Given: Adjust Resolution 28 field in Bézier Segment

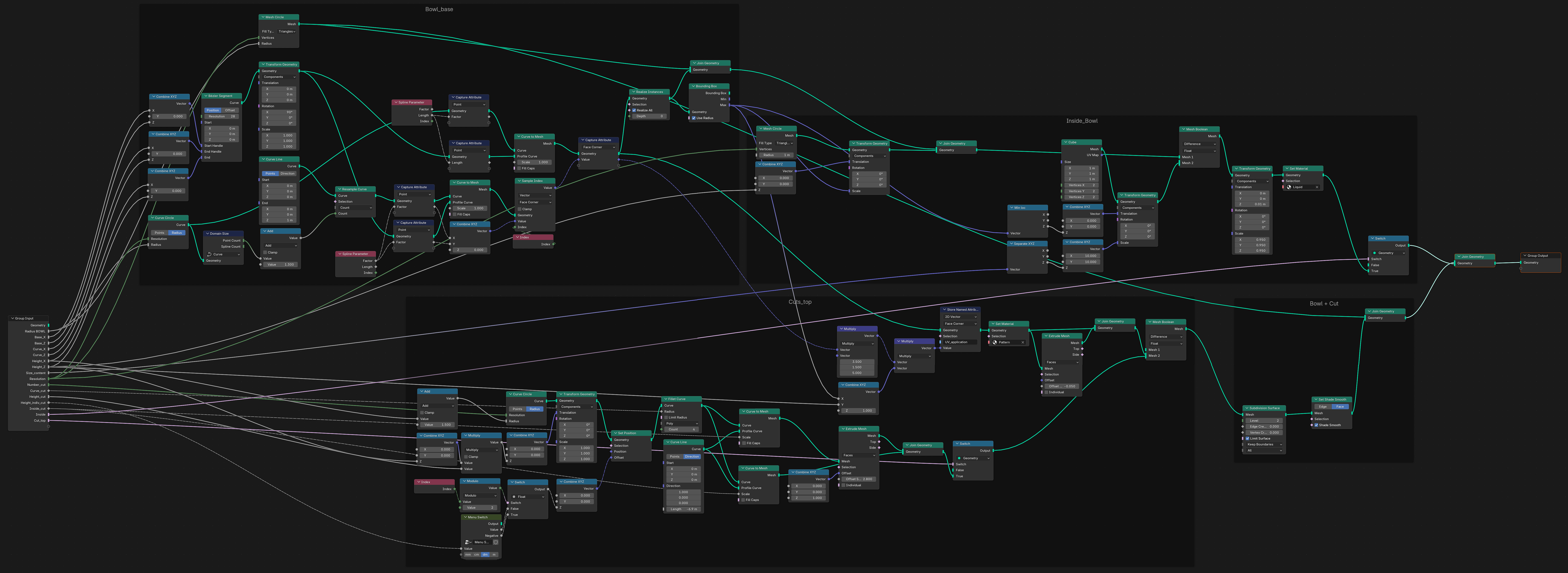Looking at the screenshot, I should pos(221,116).
